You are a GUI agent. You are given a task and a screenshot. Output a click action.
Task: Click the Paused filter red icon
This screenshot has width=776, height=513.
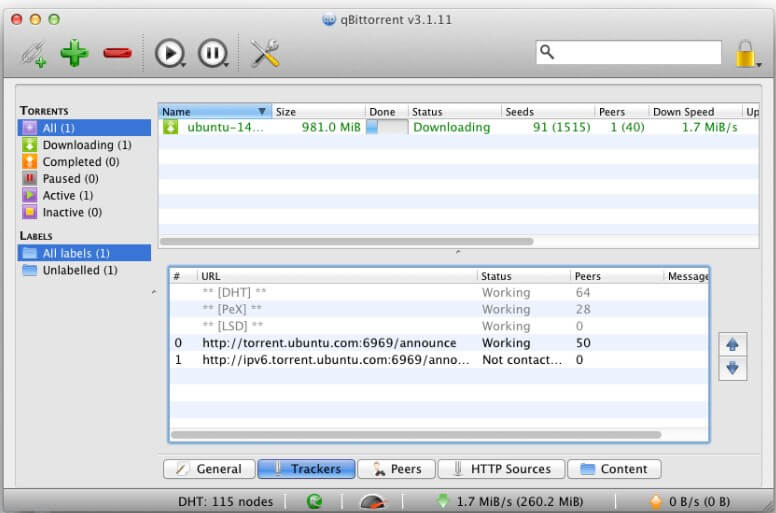tap(29, 178)
